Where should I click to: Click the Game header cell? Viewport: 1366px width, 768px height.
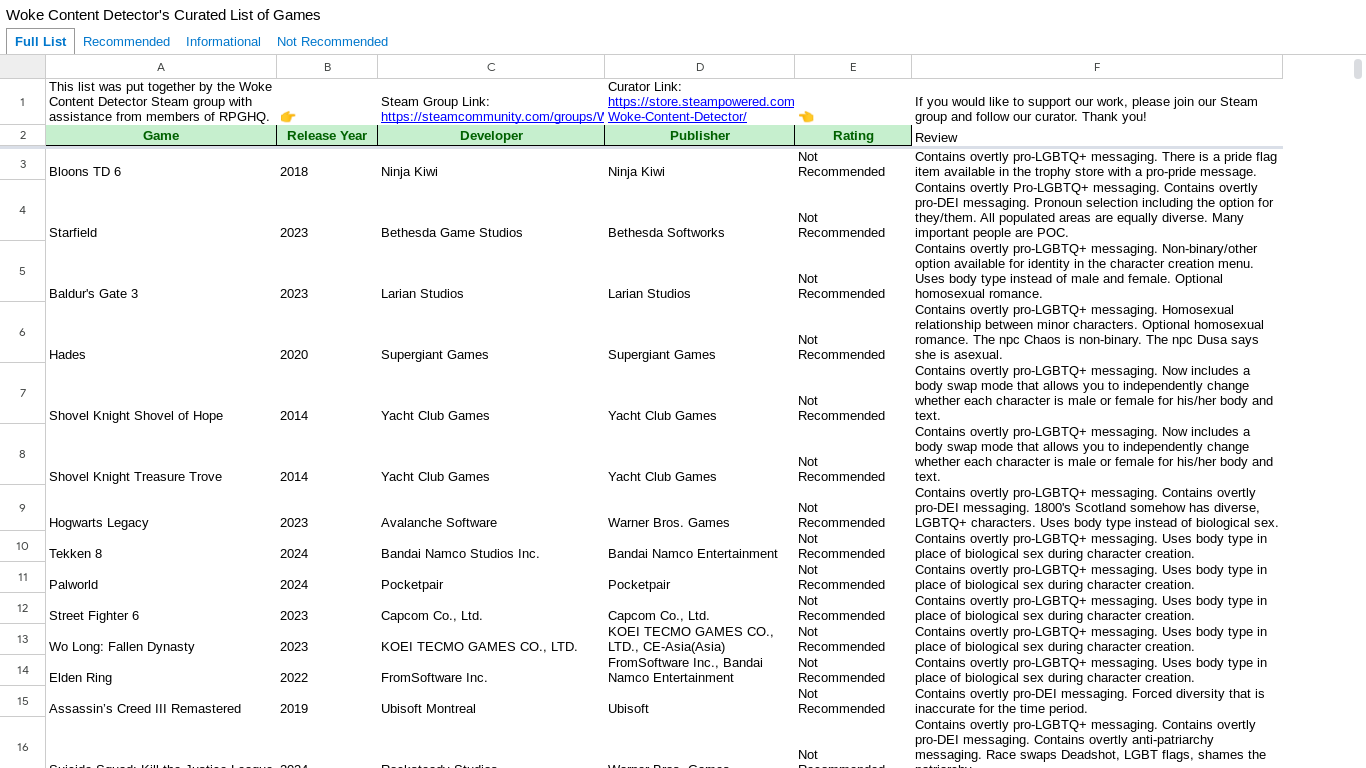point(161,136)
